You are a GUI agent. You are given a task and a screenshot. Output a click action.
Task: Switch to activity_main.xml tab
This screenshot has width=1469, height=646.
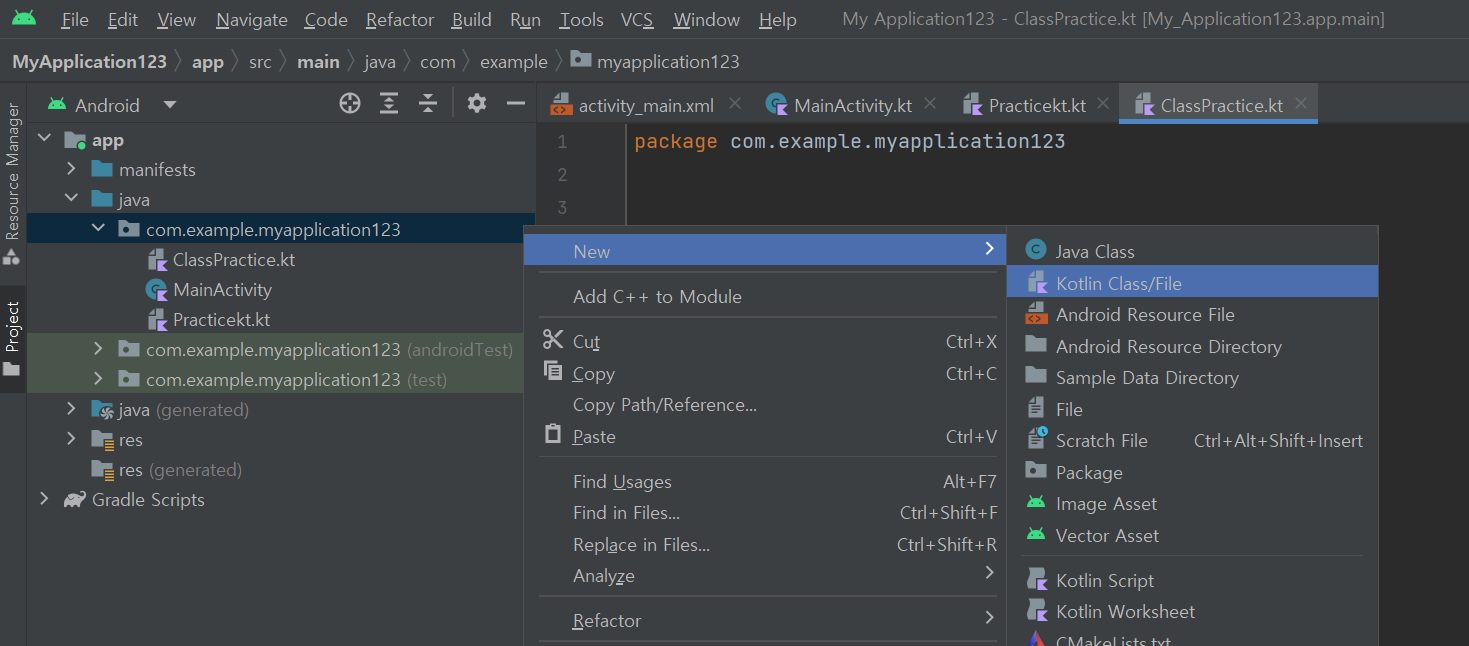coord(646,105)
